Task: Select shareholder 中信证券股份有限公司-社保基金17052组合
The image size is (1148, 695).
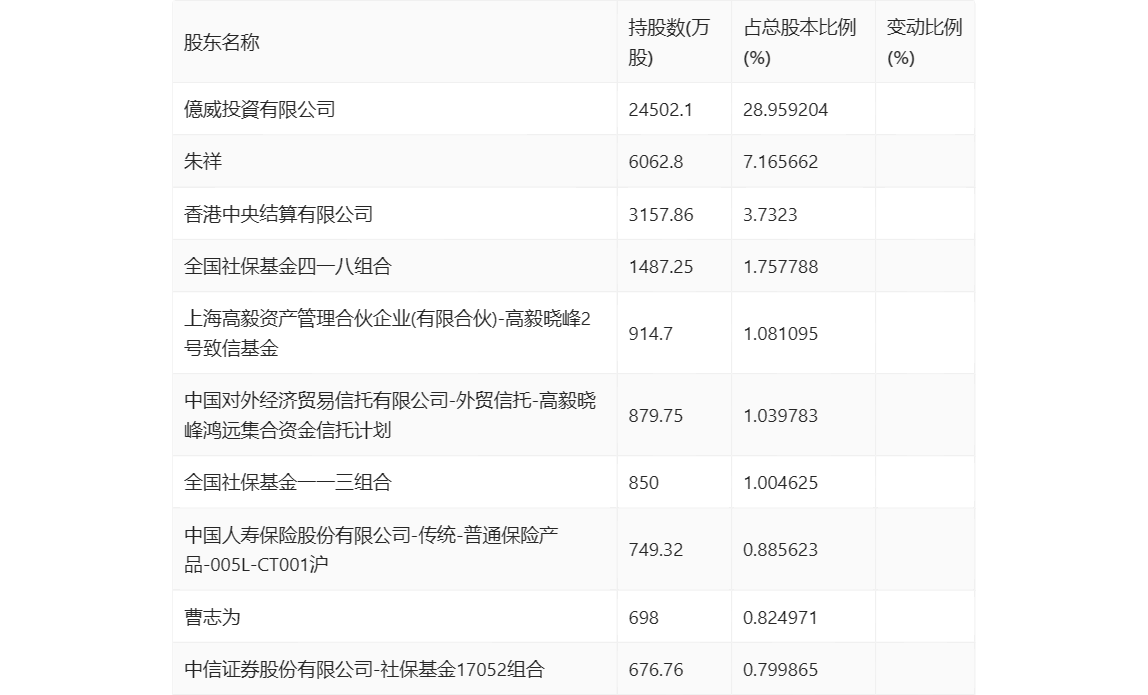Action: (365, 669)
